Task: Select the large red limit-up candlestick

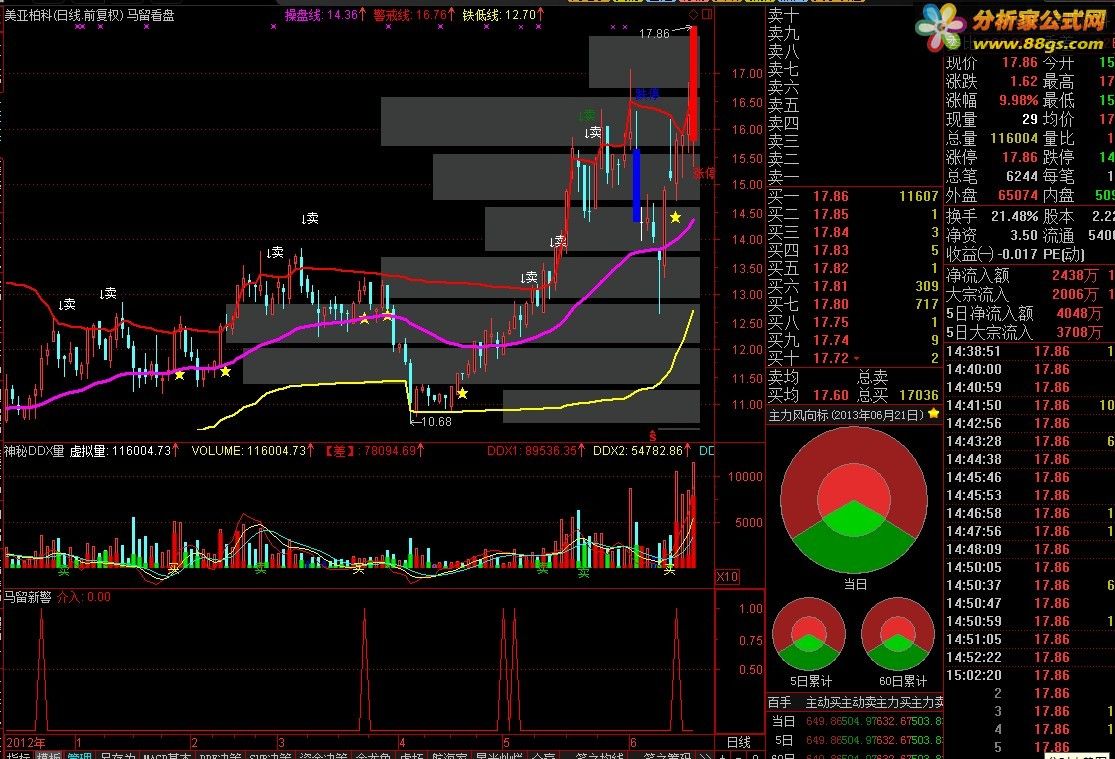Action: [693, 85]
